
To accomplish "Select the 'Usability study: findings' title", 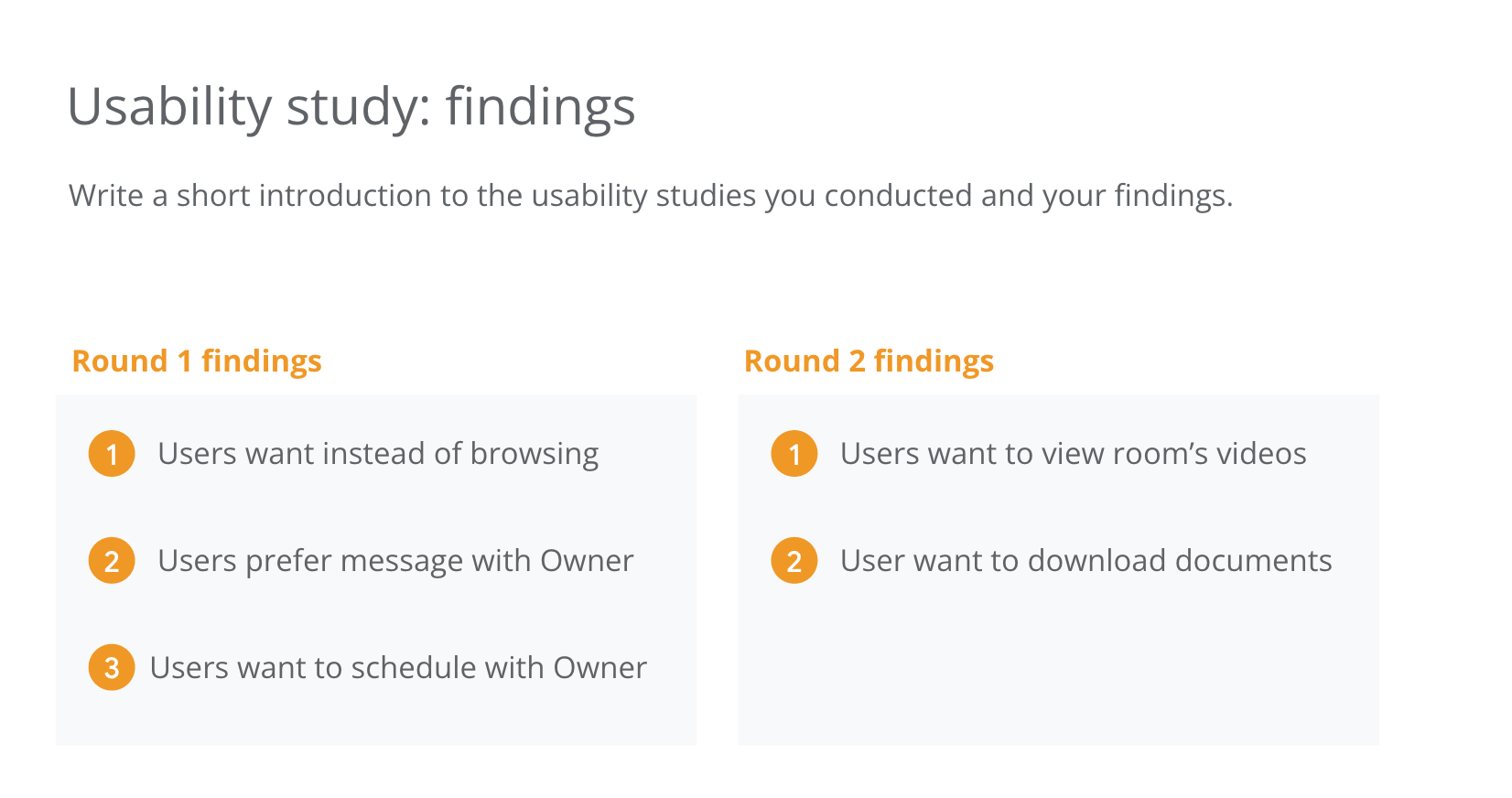I will 351,108.
